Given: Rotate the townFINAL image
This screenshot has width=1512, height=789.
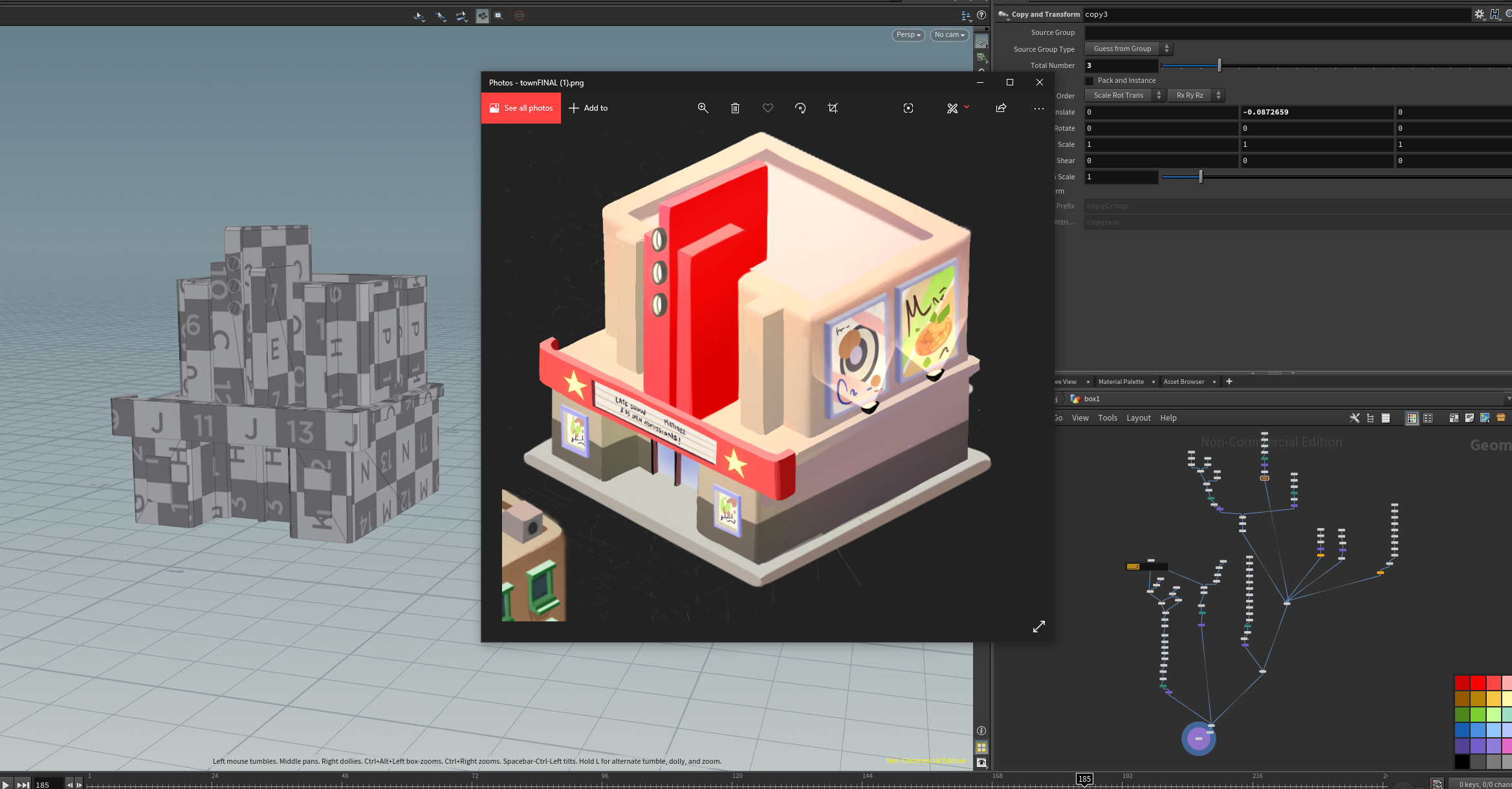Looking at the screenshot, I should pos(800,108).
